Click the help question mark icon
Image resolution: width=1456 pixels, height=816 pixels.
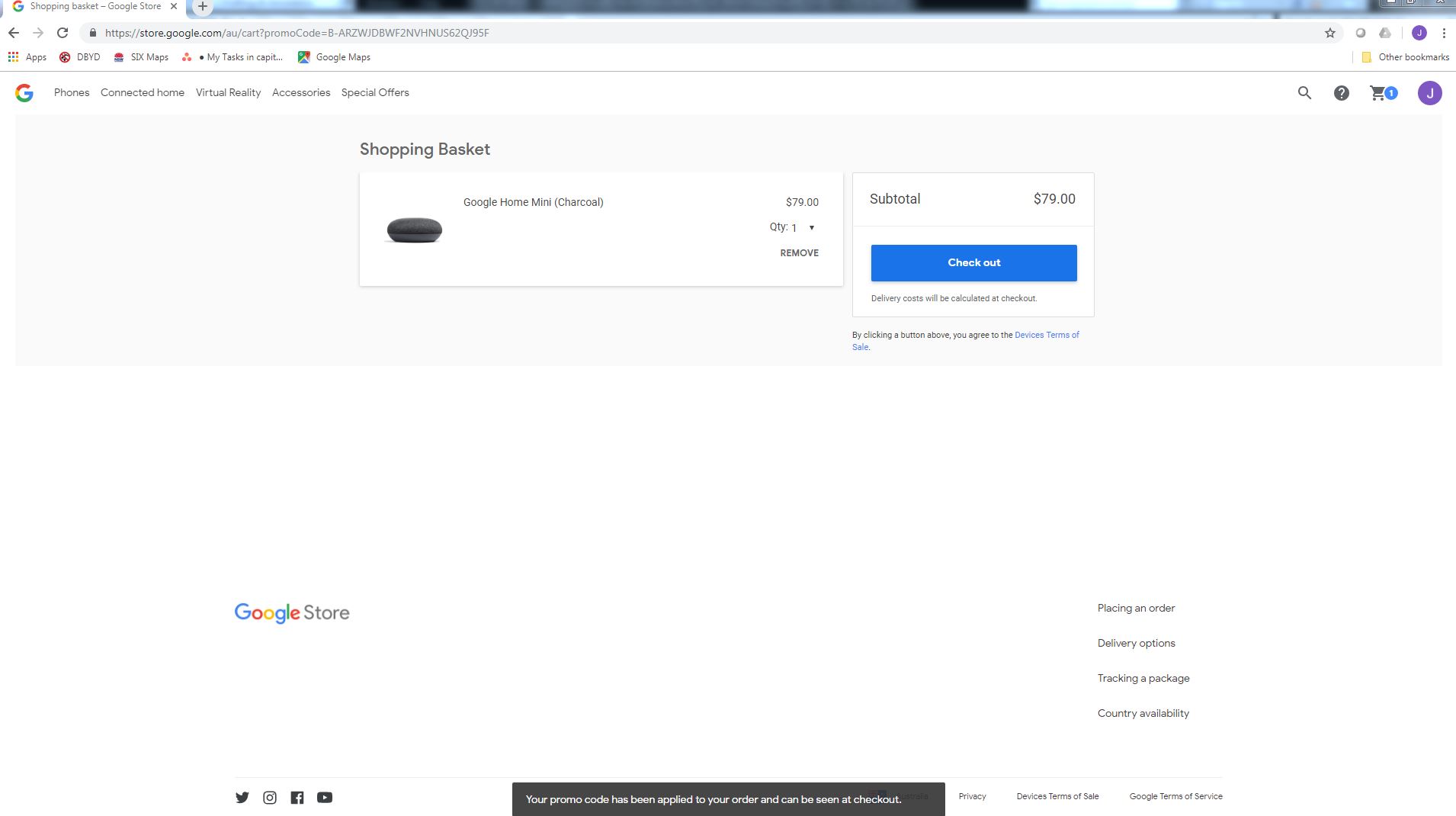click(x=1341, y=93)
